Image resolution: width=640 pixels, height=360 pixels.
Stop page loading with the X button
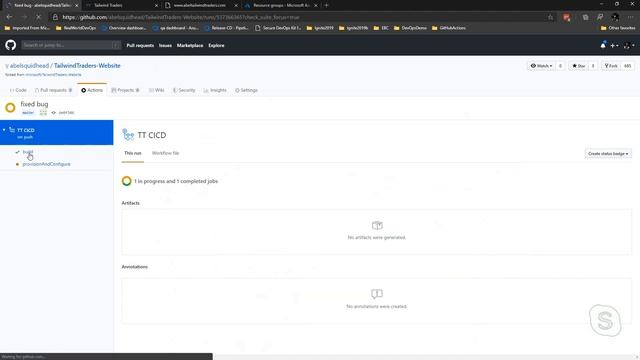point(38,17)
